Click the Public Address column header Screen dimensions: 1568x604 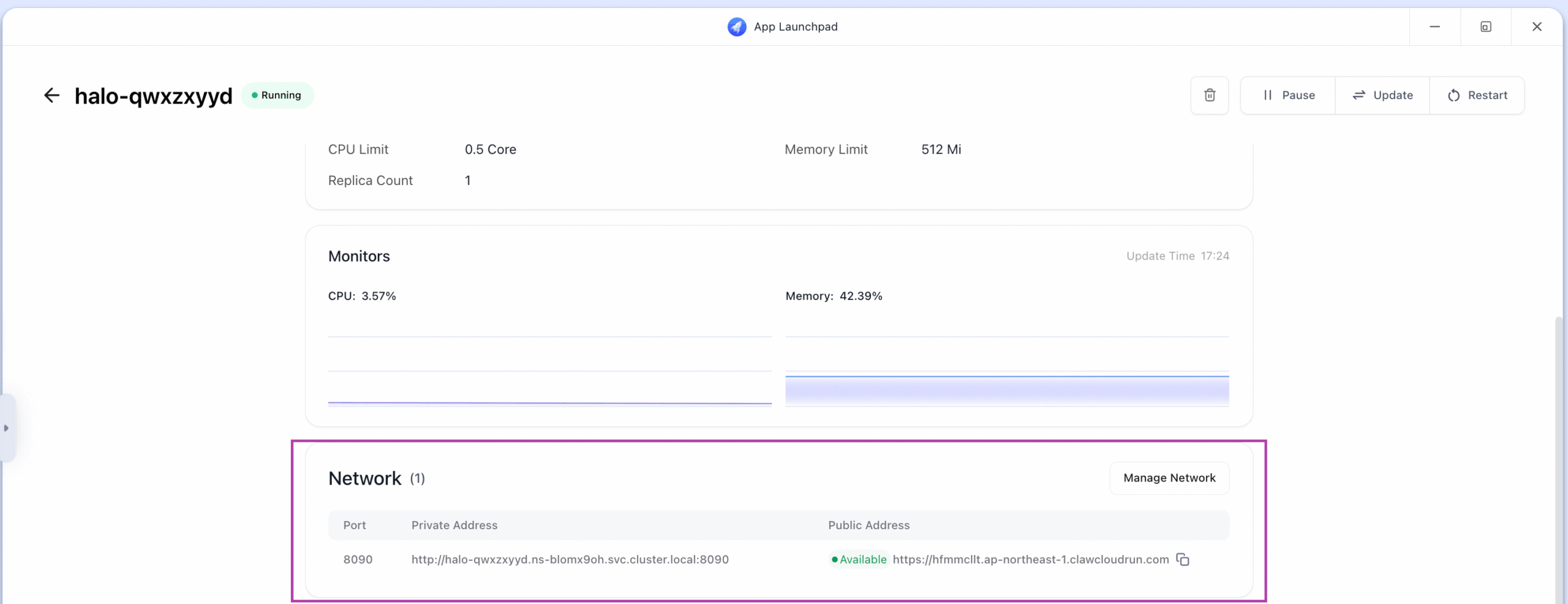[x=869, y=525]
